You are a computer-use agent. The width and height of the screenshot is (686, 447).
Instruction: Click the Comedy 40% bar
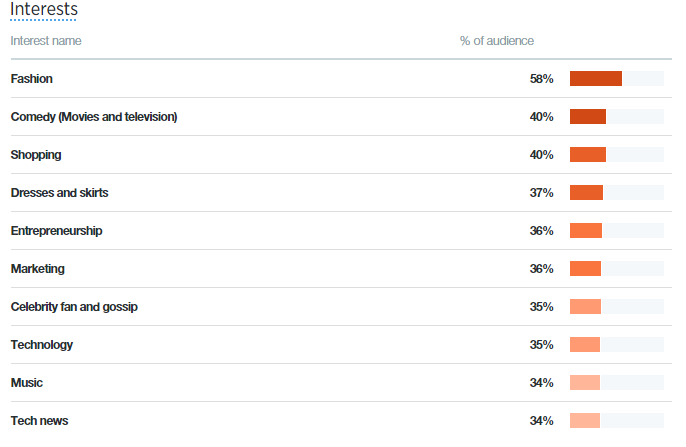coord(616,117)
